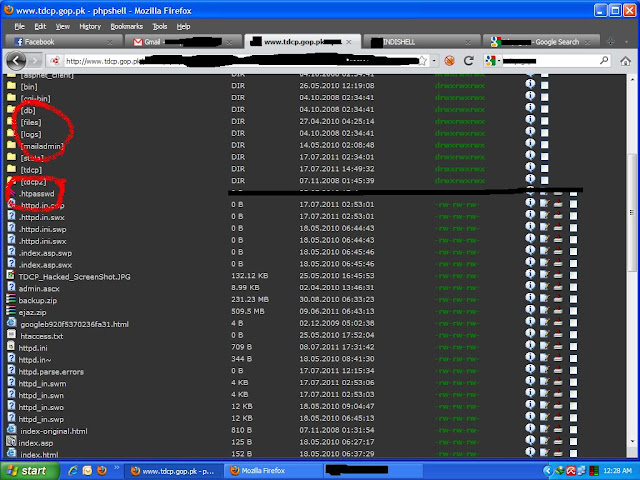Edit the admin.ascx file
Screen dimensions: 640x480
[544, 287]
